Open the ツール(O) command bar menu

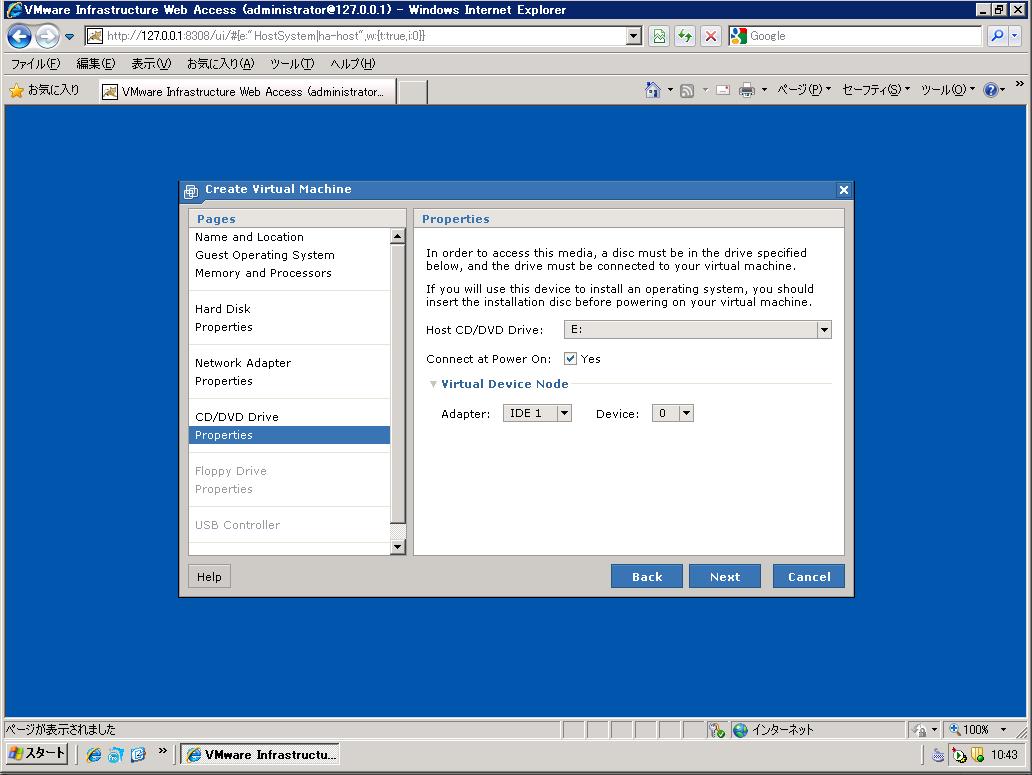click(x=948, y=89)
